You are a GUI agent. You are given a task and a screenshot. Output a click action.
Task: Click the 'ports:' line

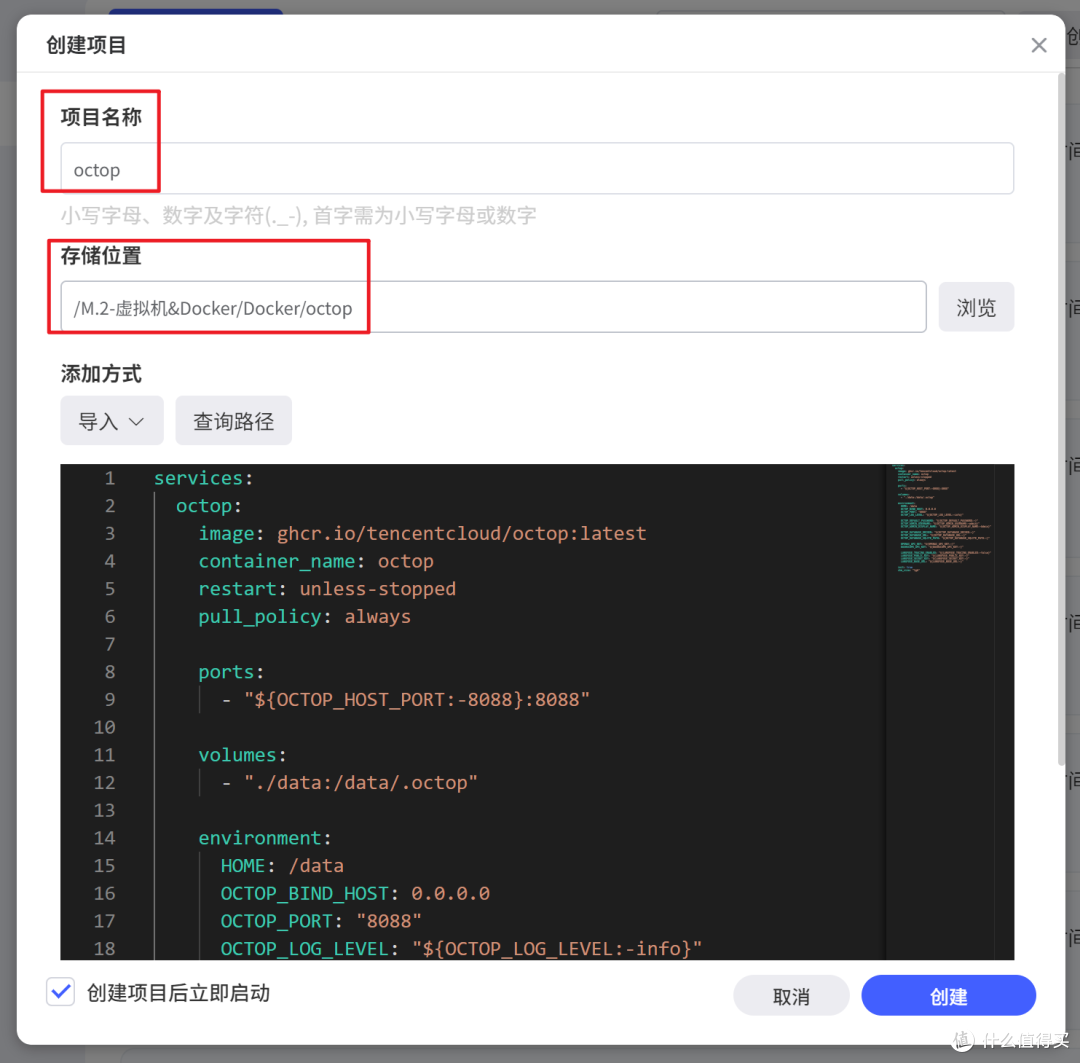coord(231,672)
